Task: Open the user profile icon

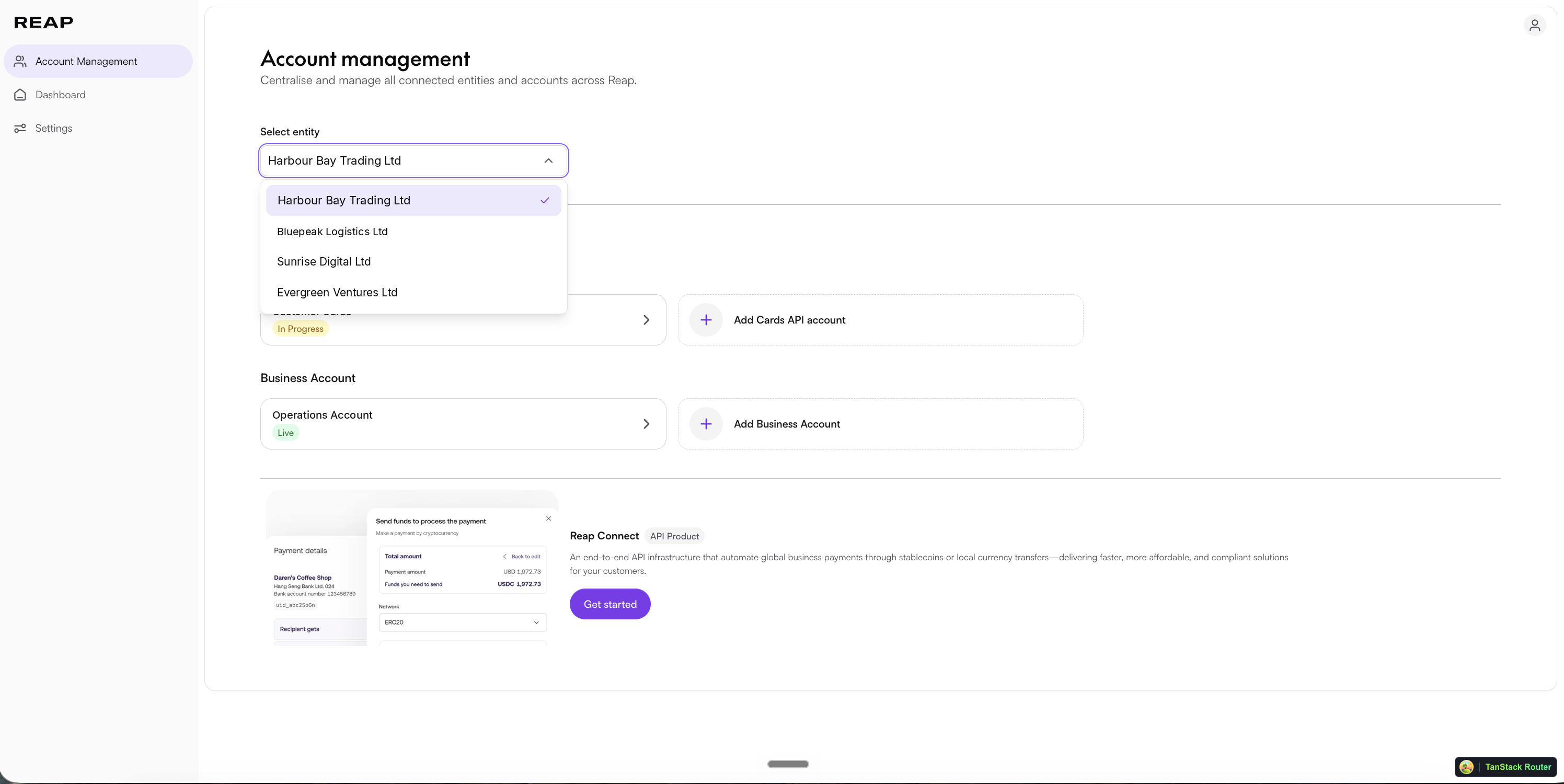Action: 1534,25
